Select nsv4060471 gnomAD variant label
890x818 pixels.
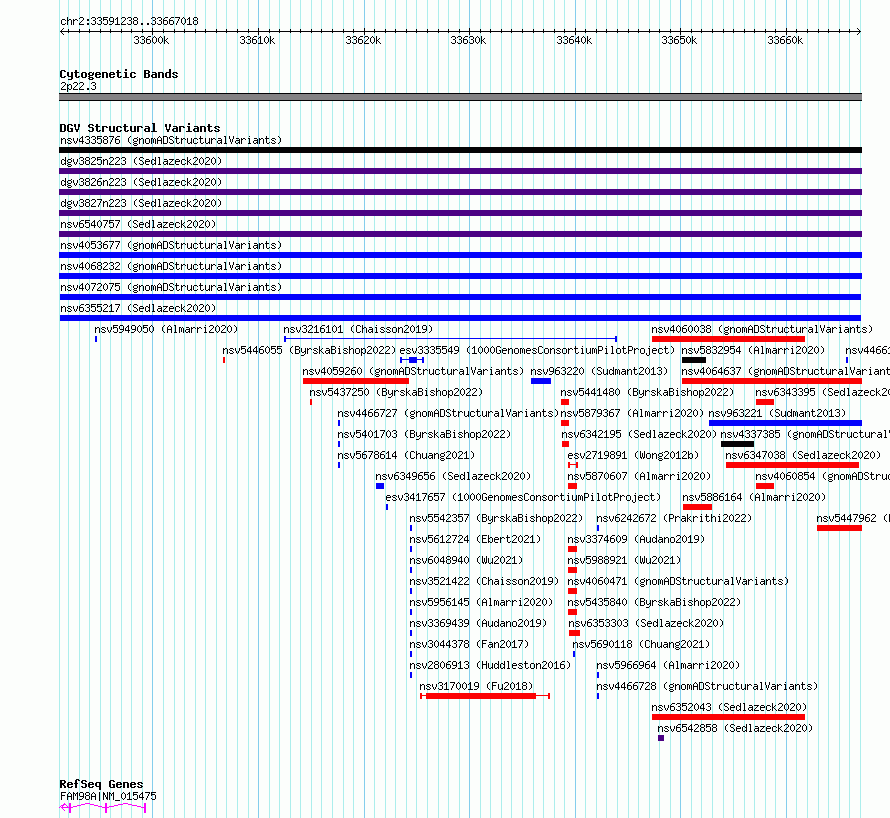click(x=678, y=581)
